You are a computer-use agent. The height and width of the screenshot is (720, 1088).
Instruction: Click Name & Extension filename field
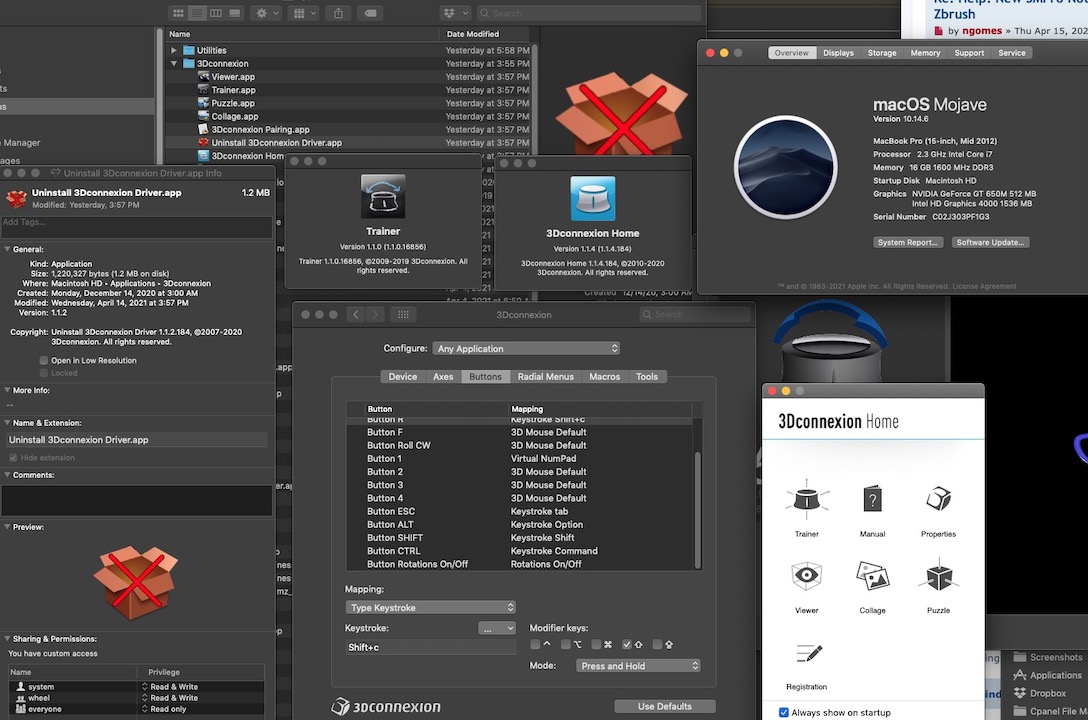[136, 440]
